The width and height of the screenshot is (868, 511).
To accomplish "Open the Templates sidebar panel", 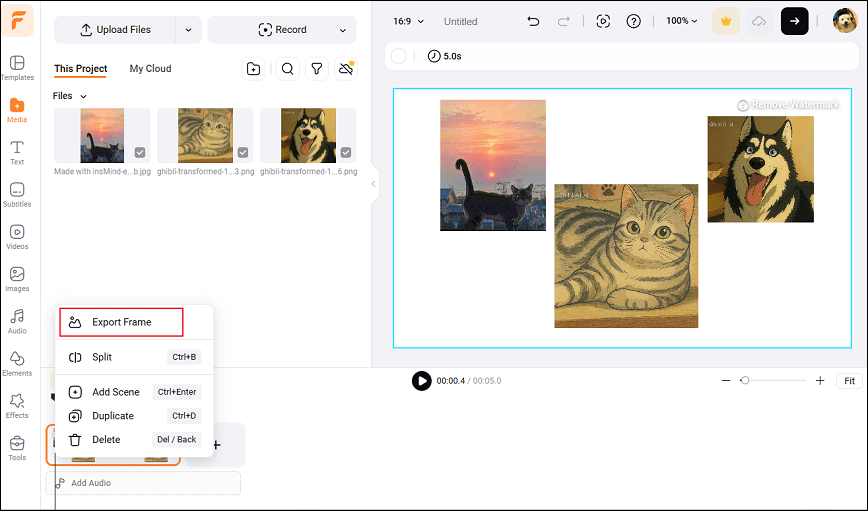I will click(17, 68).
